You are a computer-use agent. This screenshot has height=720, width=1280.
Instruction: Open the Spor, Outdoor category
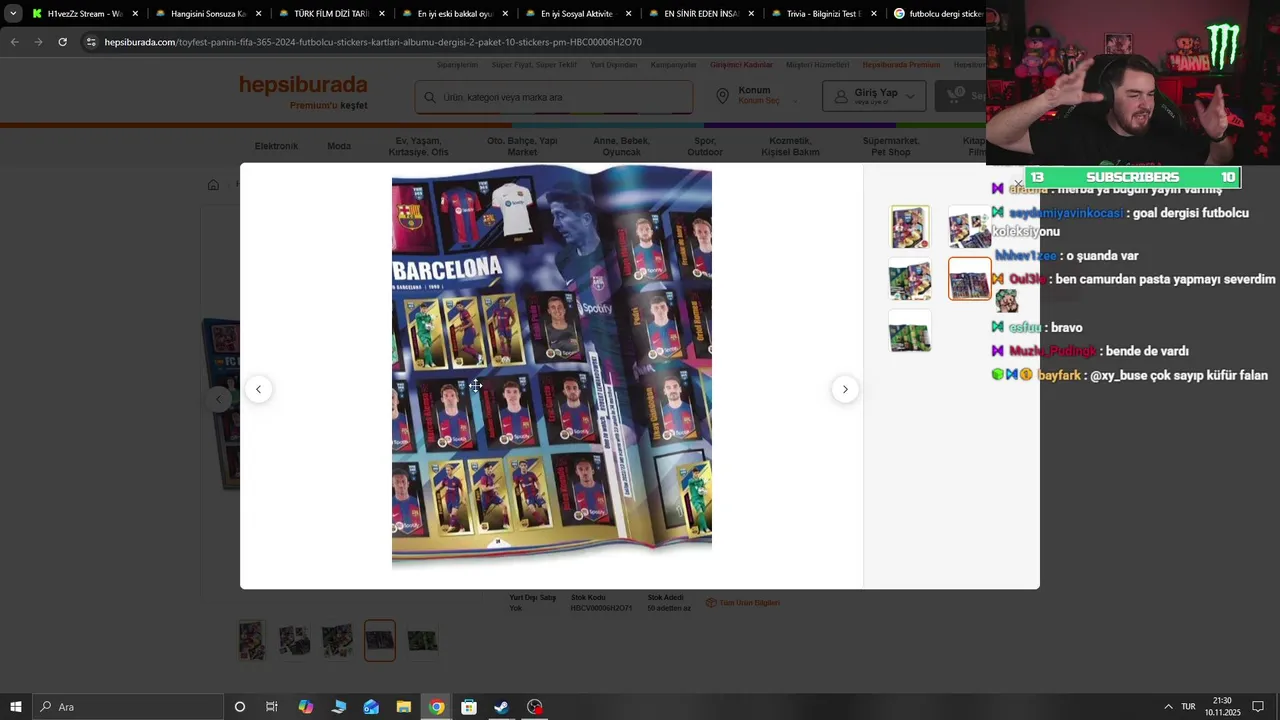705,146
